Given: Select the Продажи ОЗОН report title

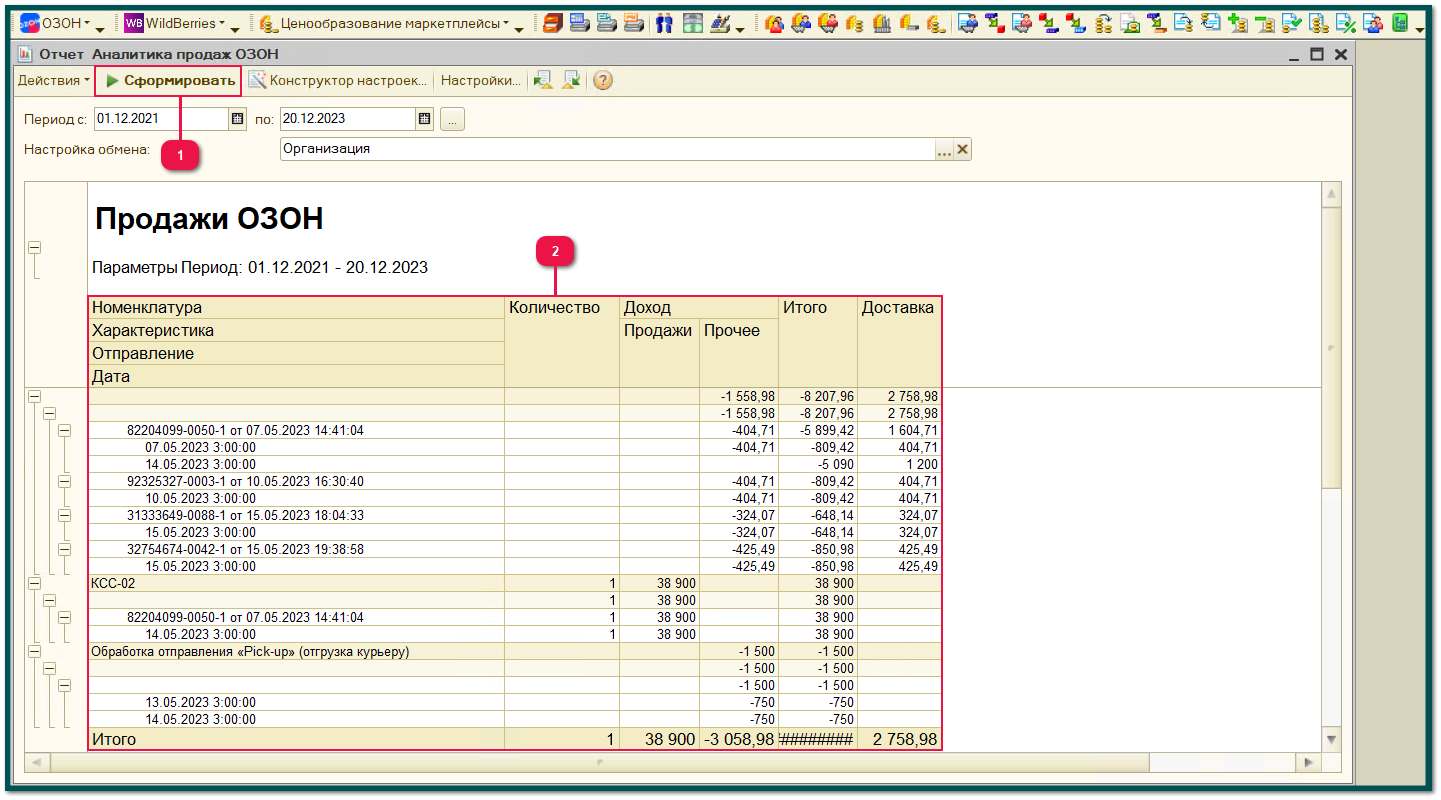Looking at the screenshot, I should (208, 219).
